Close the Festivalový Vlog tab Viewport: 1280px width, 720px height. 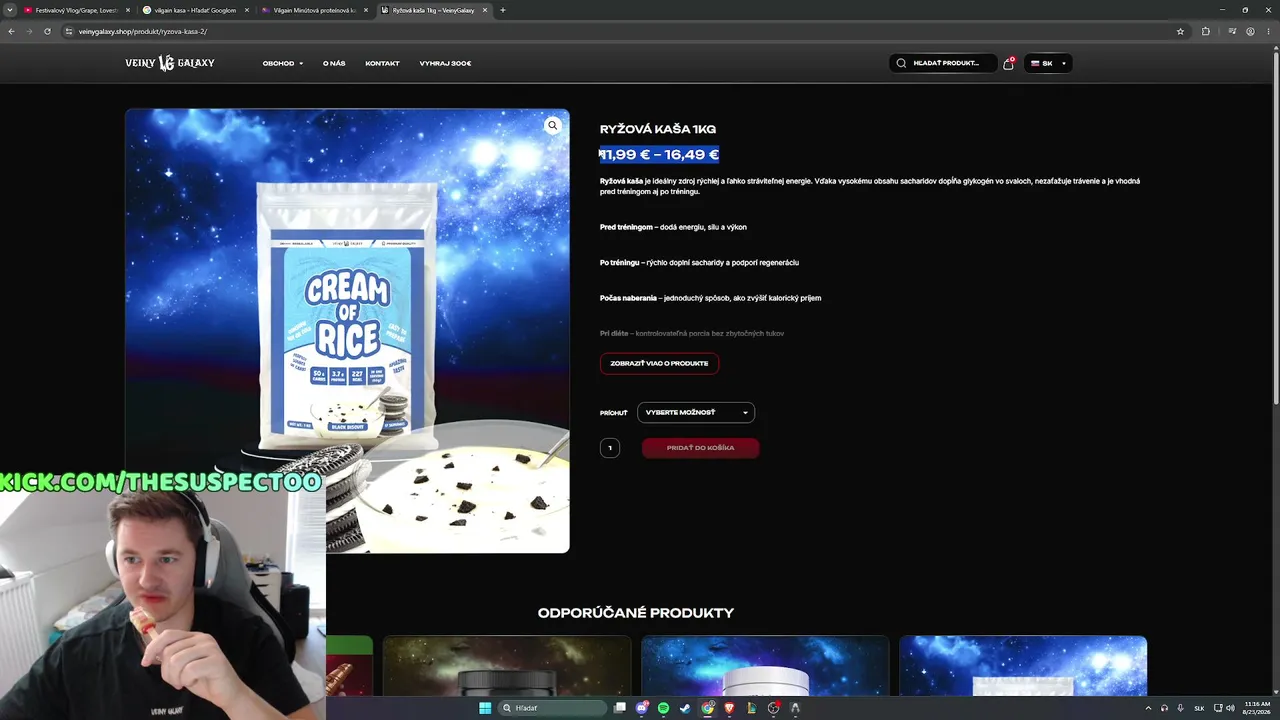pyautogui.click(x=128, y=10)
